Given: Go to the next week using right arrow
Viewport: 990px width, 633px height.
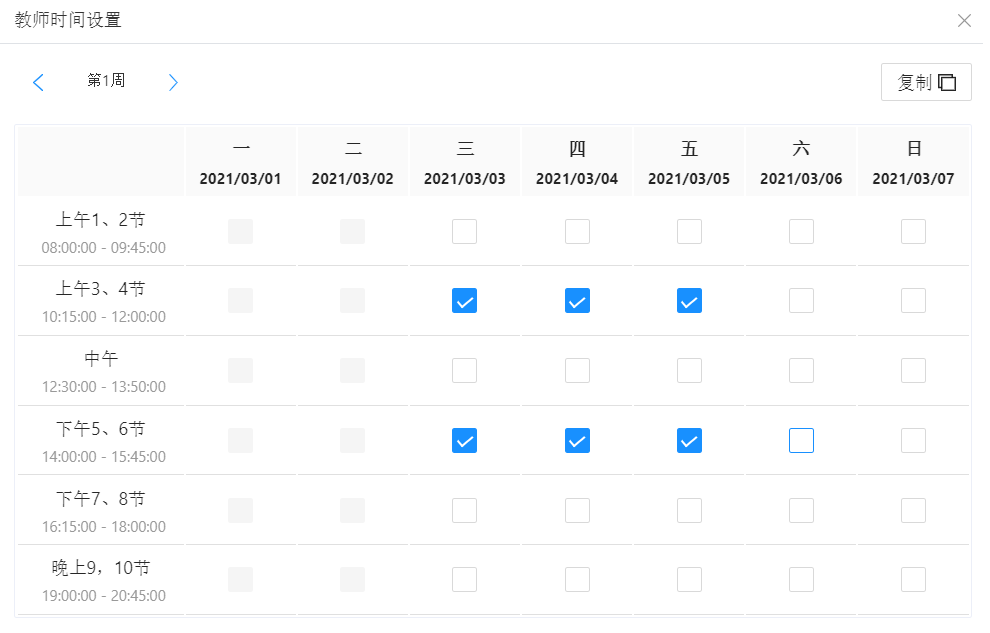Looking at the screenshot, I should point(173,82).
